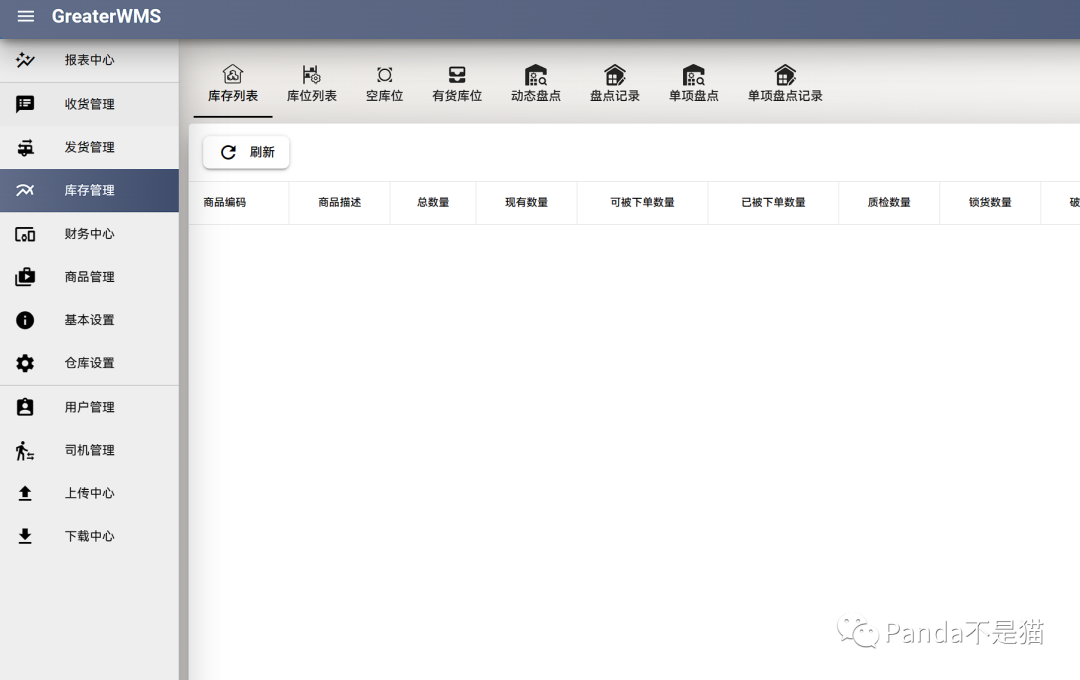Click the 库存管理 trend icon
Viewport: 1080px width, 680px height.
click(25, 190)
